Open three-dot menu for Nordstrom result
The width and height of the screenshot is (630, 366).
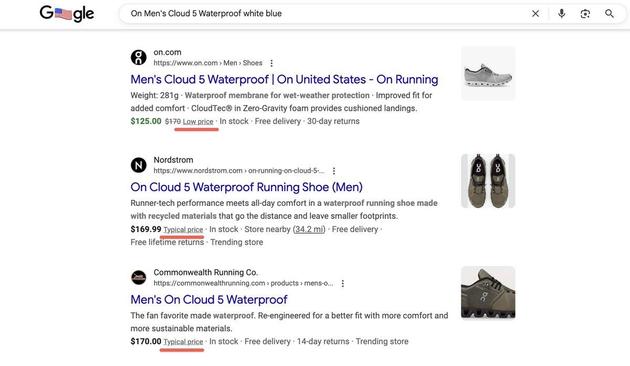334,171
